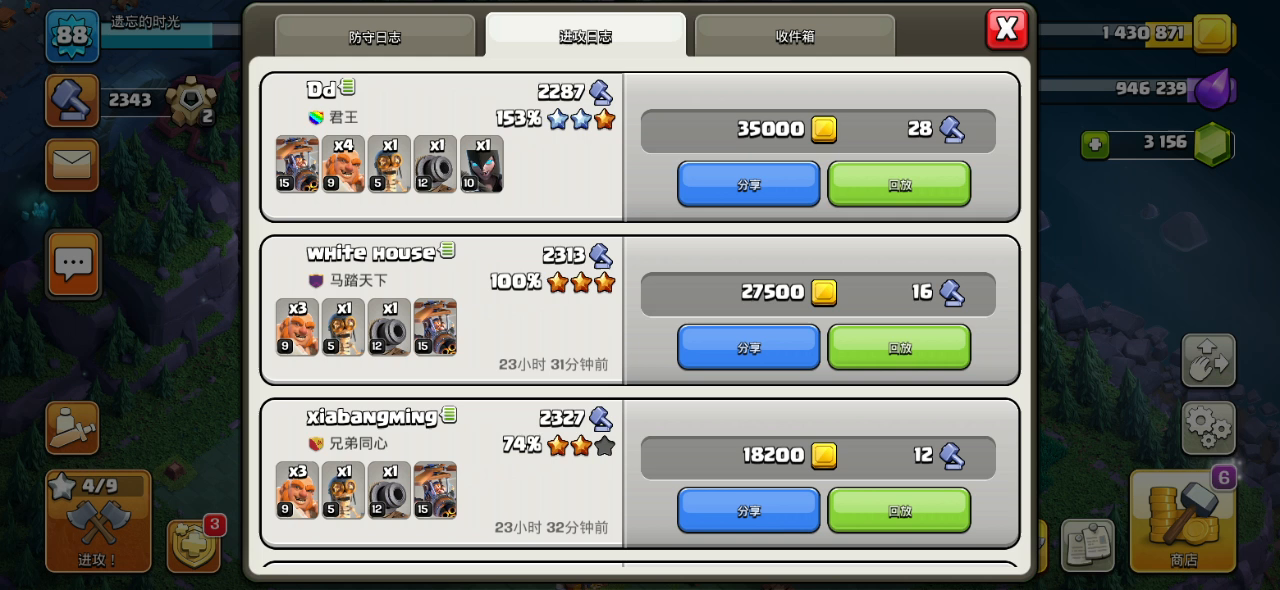Open the chat speech bubble

click(x=73, y=264)
